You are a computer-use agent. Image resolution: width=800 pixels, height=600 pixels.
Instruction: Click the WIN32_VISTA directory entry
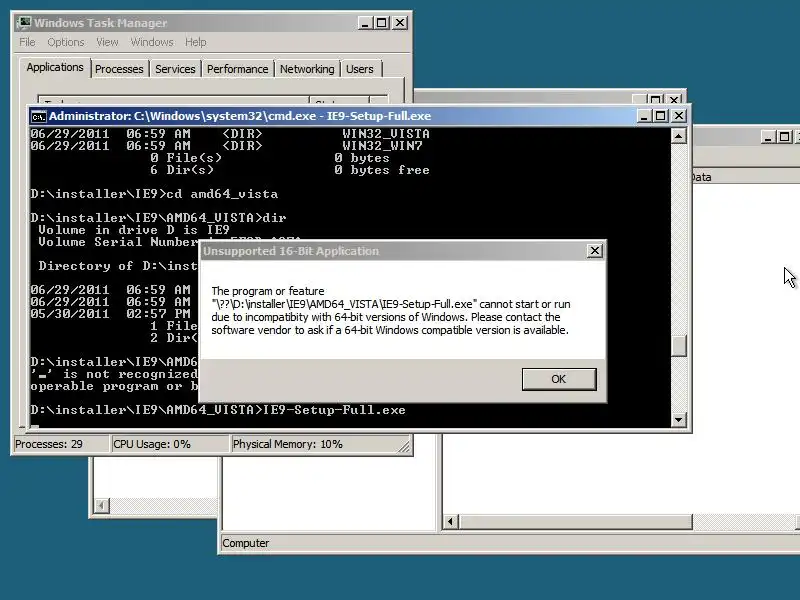coord(386,134)
